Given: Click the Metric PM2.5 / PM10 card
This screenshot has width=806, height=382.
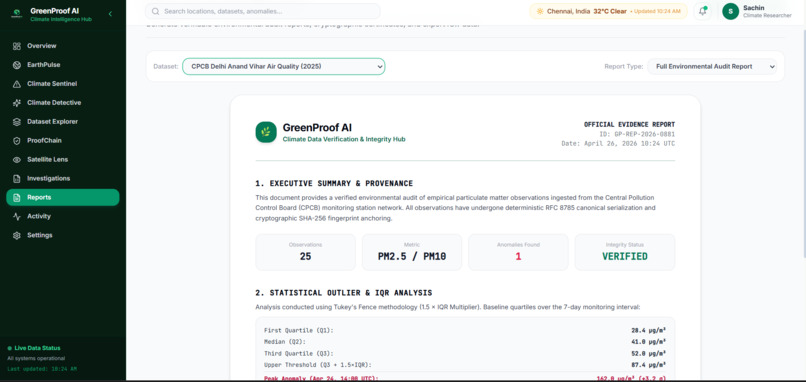Looking at the screenshot, I should click(x=412, y=252).
